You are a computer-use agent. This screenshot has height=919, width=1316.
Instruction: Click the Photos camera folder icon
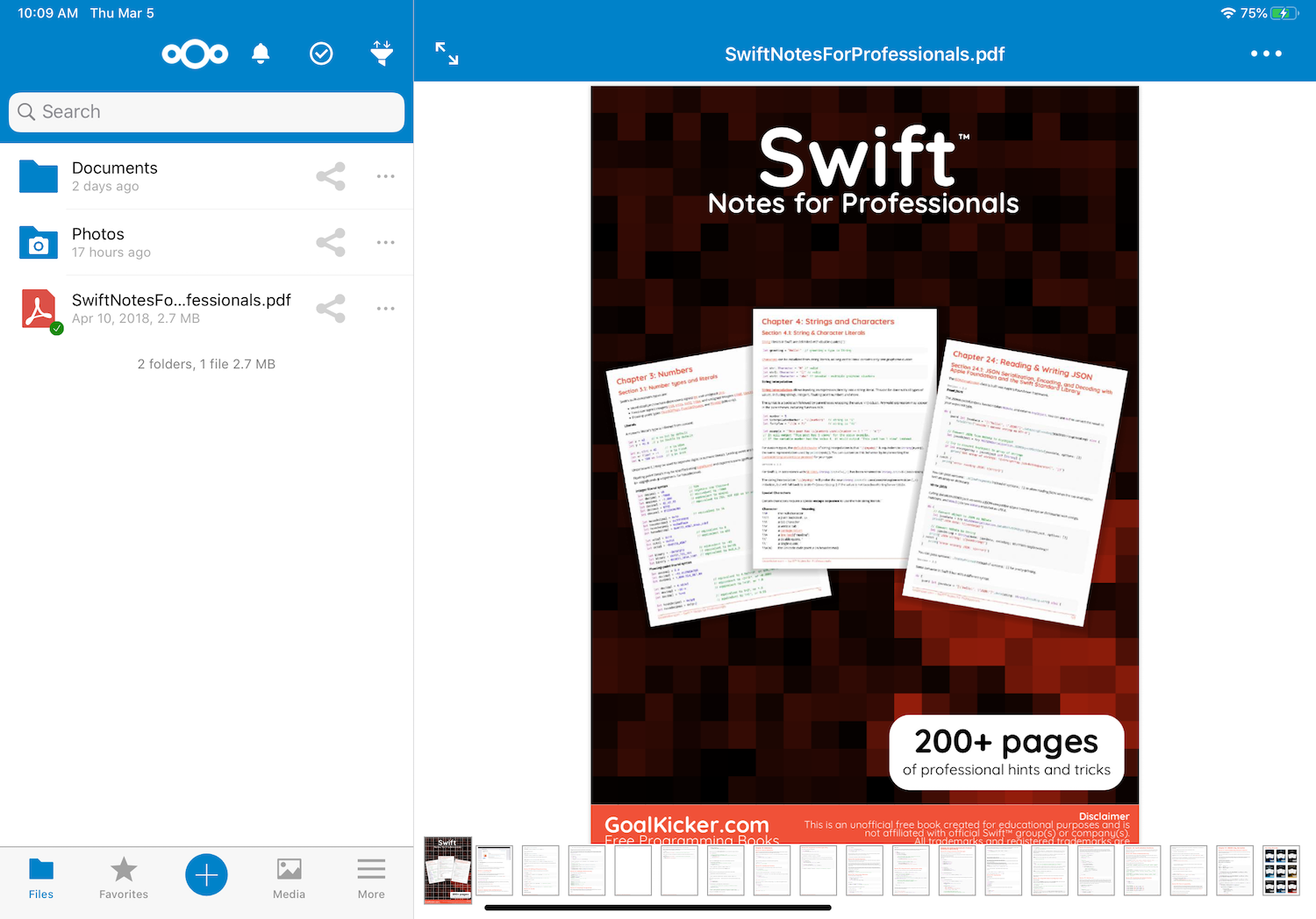(x=39, y=242)
